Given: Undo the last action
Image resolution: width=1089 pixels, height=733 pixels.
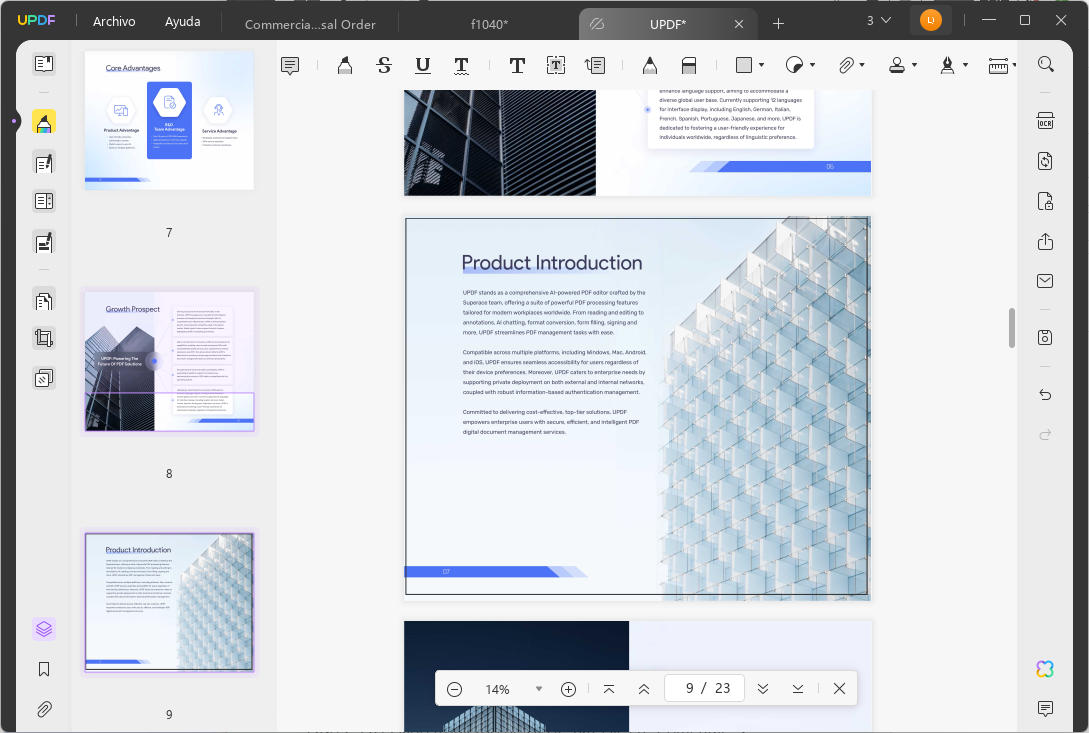Looking at the screenshot, I should 1045,395.
